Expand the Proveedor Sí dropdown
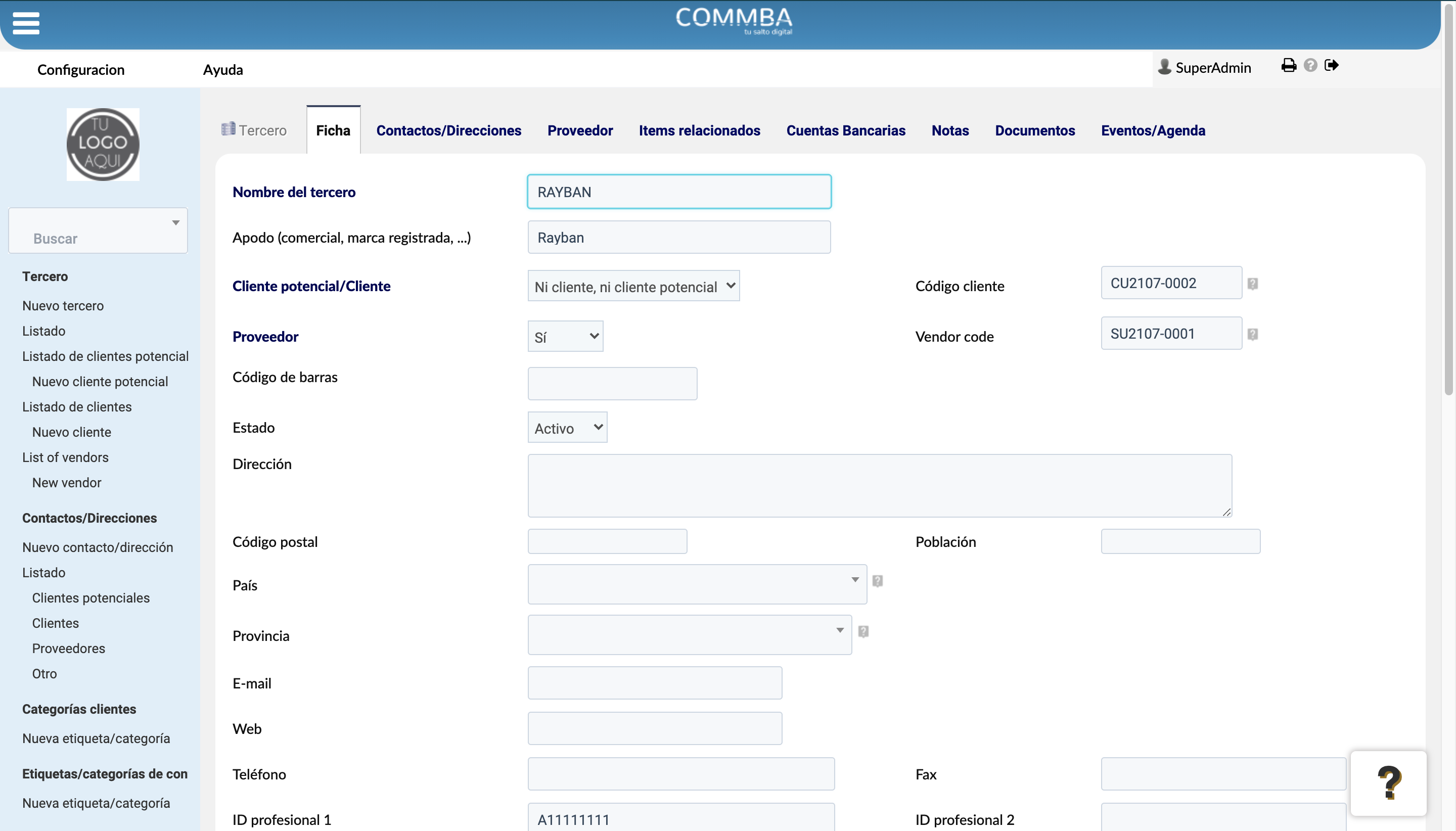 click(x=565, y=336)
